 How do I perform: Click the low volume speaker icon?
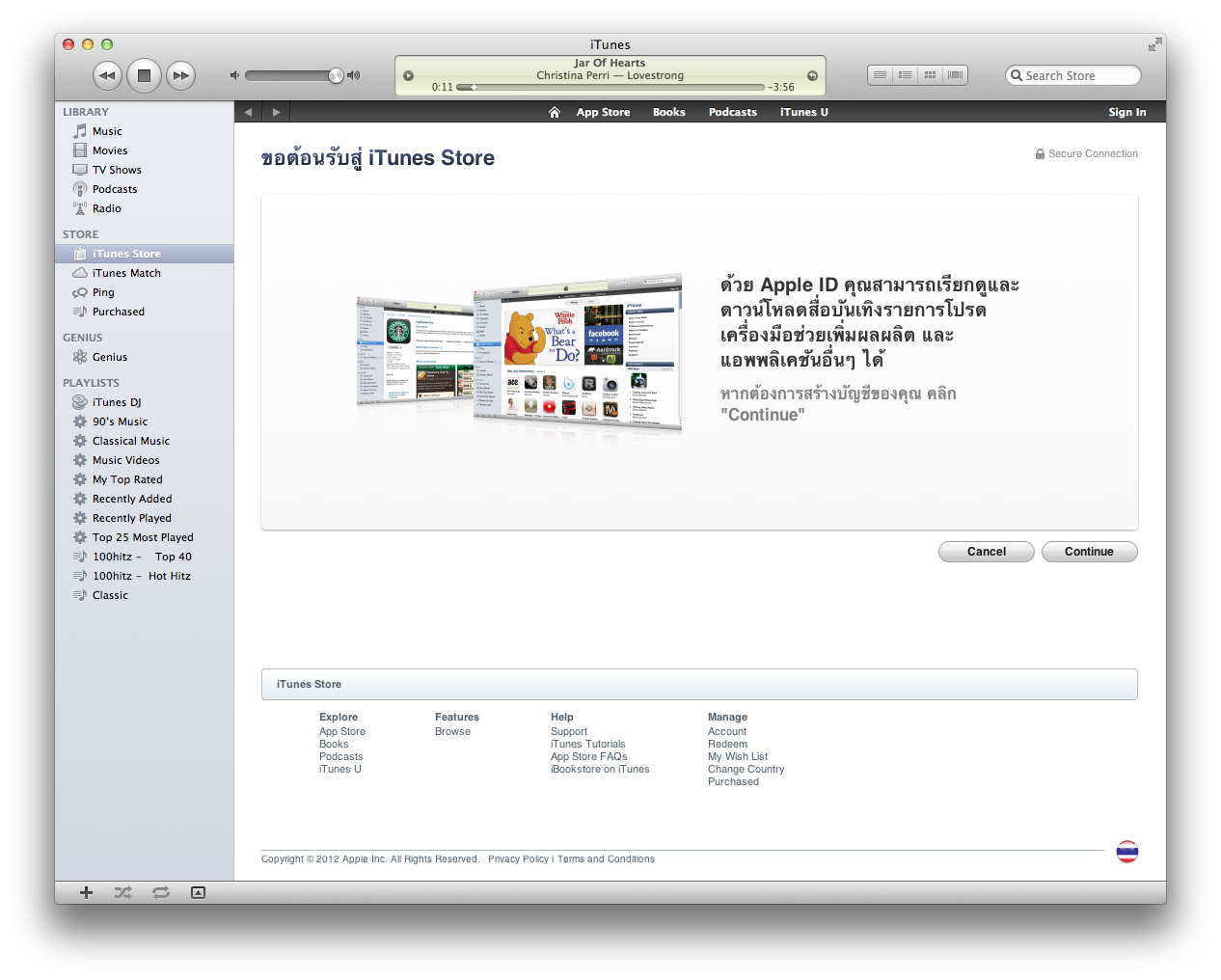click(234, 75)
